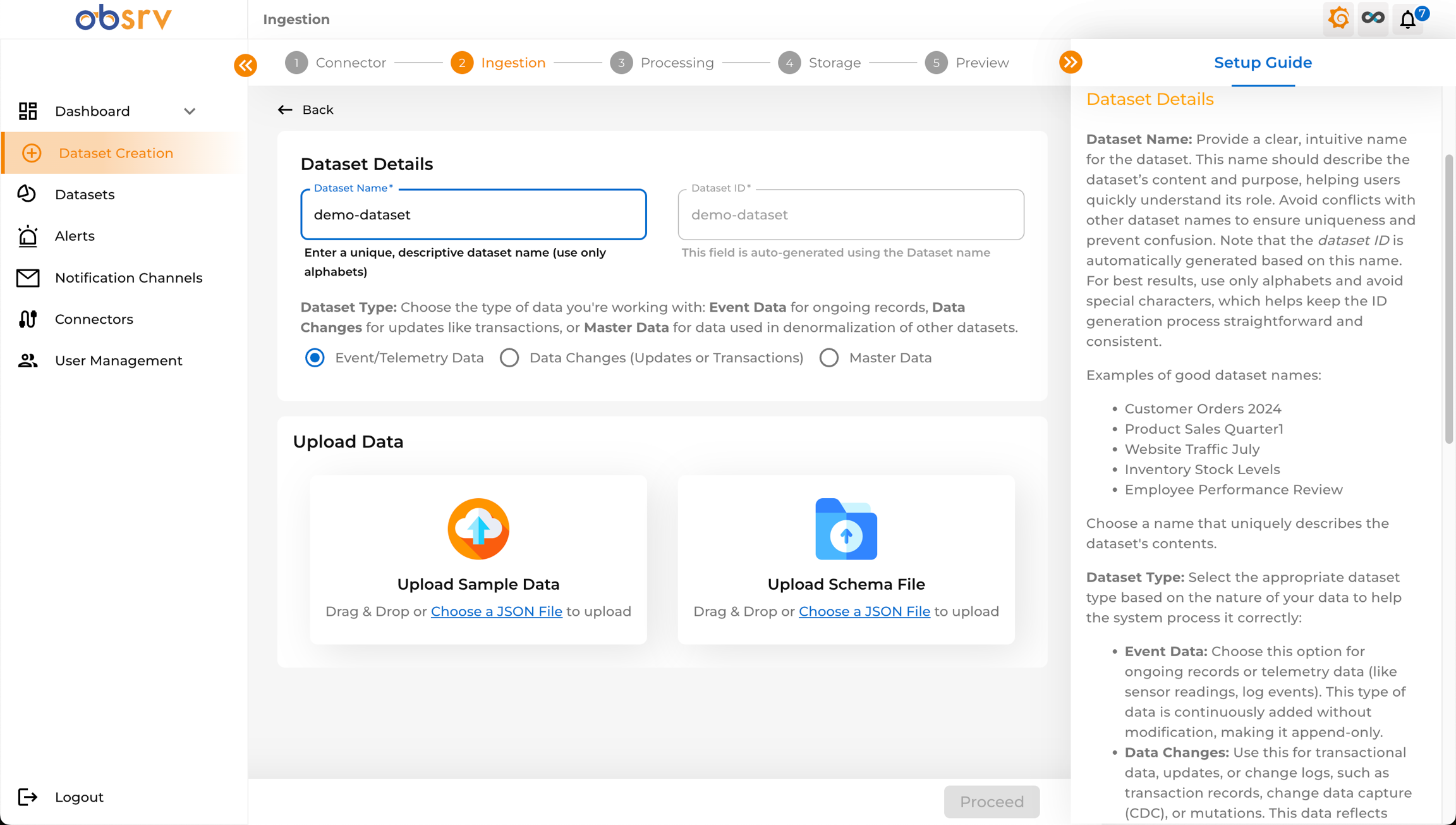The height and width of the screenshot is (825, 1456).
Task: Open Grafana from the top bar icon
Action: tap(1338, 18)
